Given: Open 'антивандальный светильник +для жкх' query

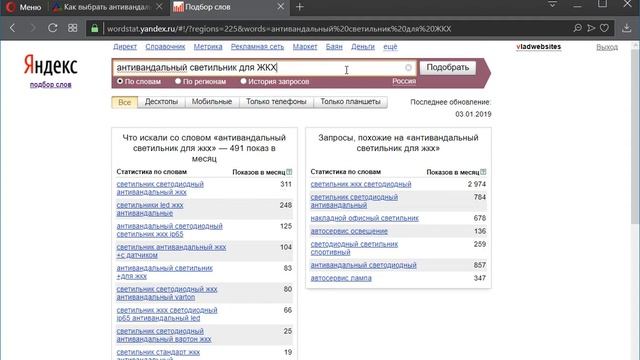Looking at the screenshot, I should (x=164, y=272).
